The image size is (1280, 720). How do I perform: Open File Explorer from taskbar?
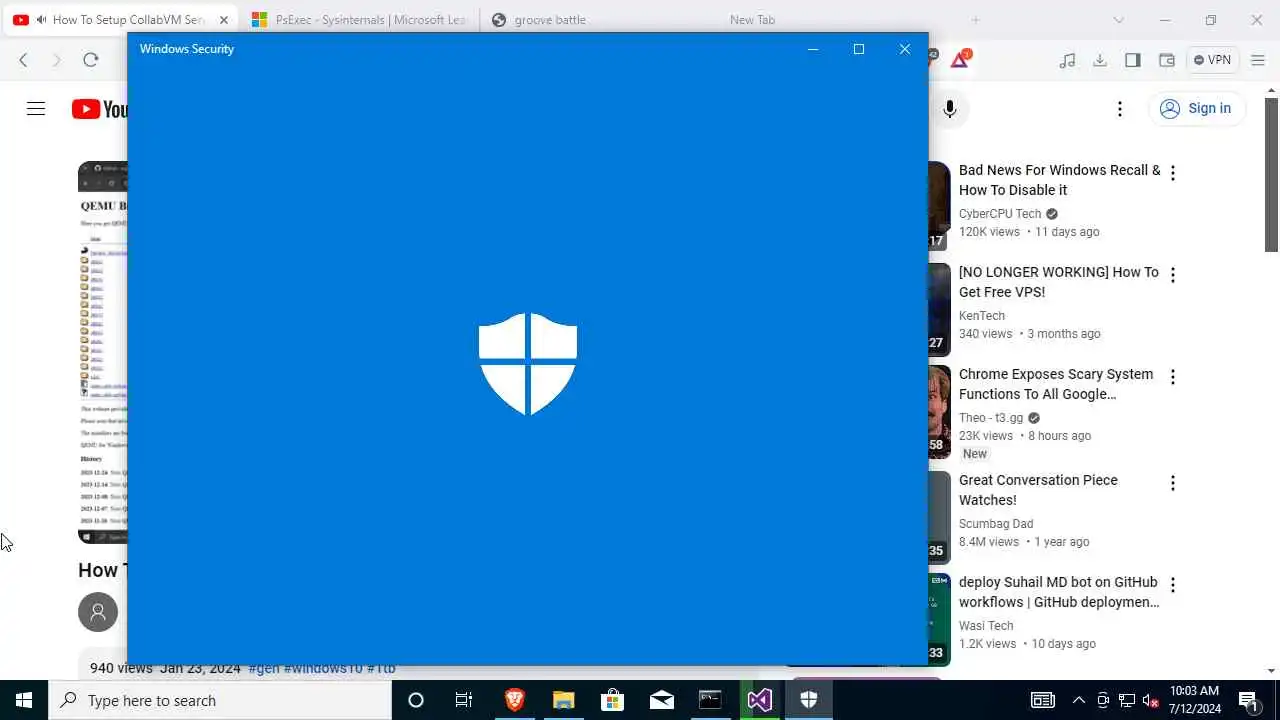pos(563,700)
